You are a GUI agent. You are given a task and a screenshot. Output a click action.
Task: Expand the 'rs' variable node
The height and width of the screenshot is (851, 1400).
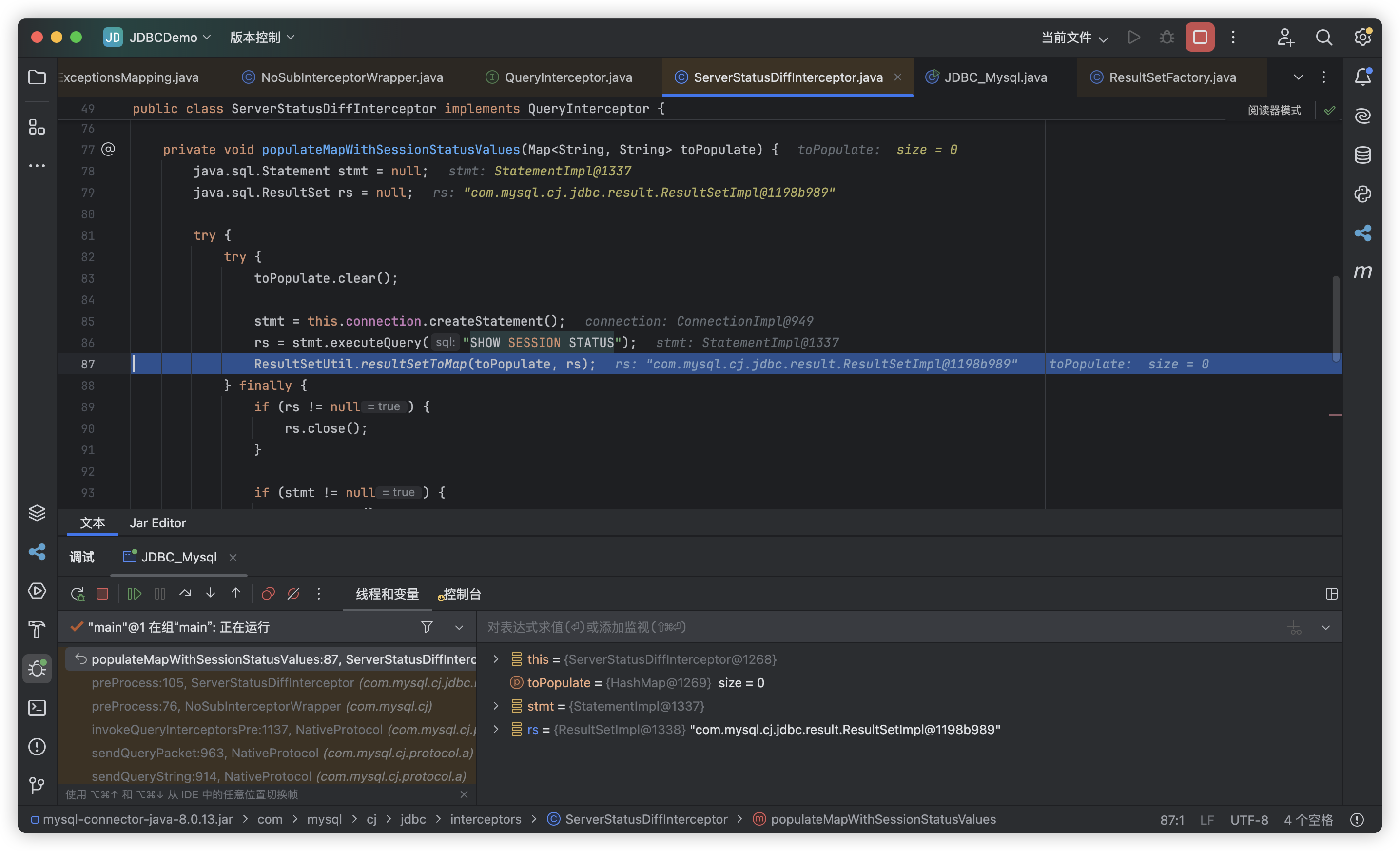[496, 729]
